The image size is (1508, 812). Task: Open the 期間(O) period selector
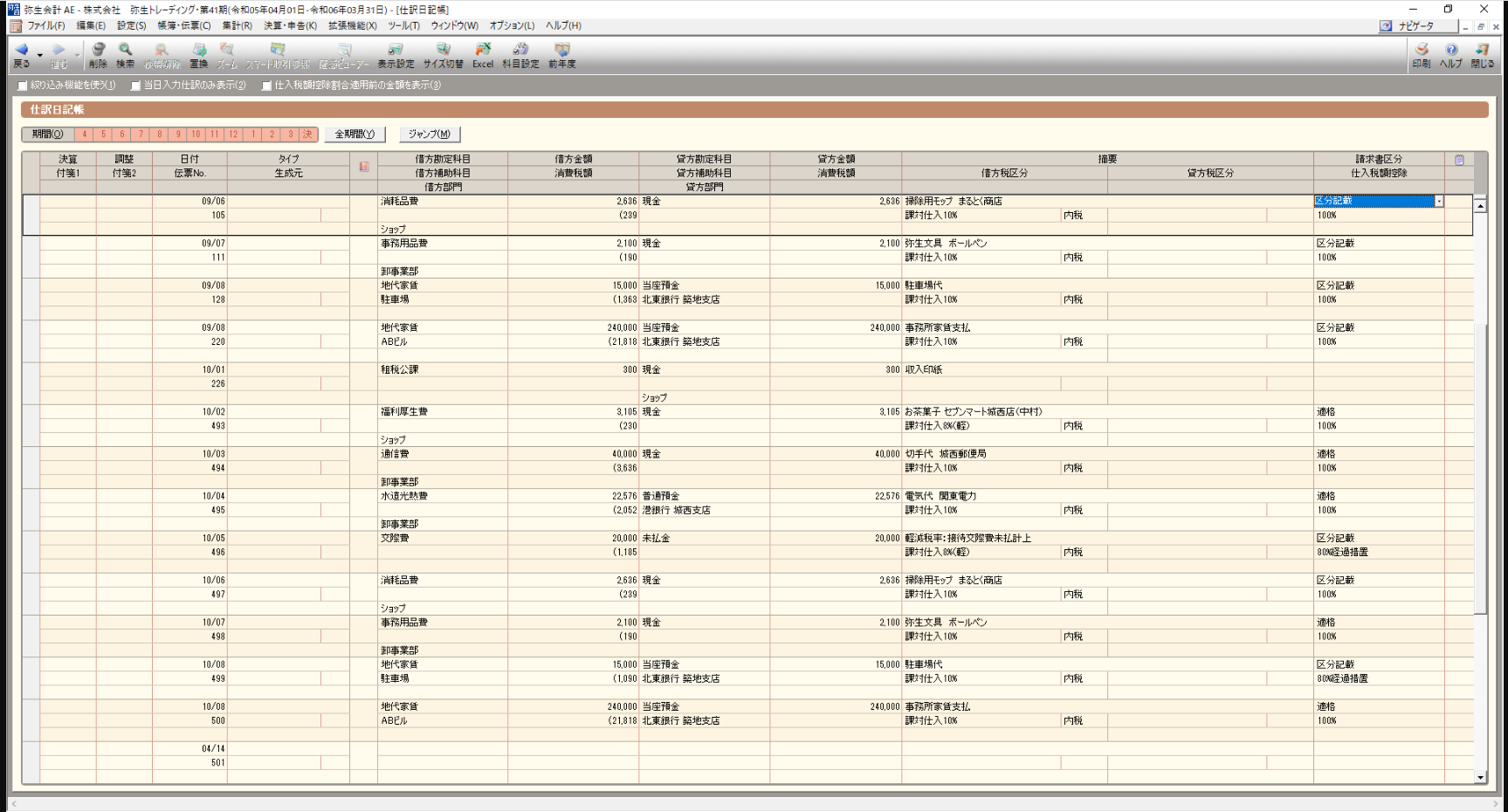click(47, 134)
